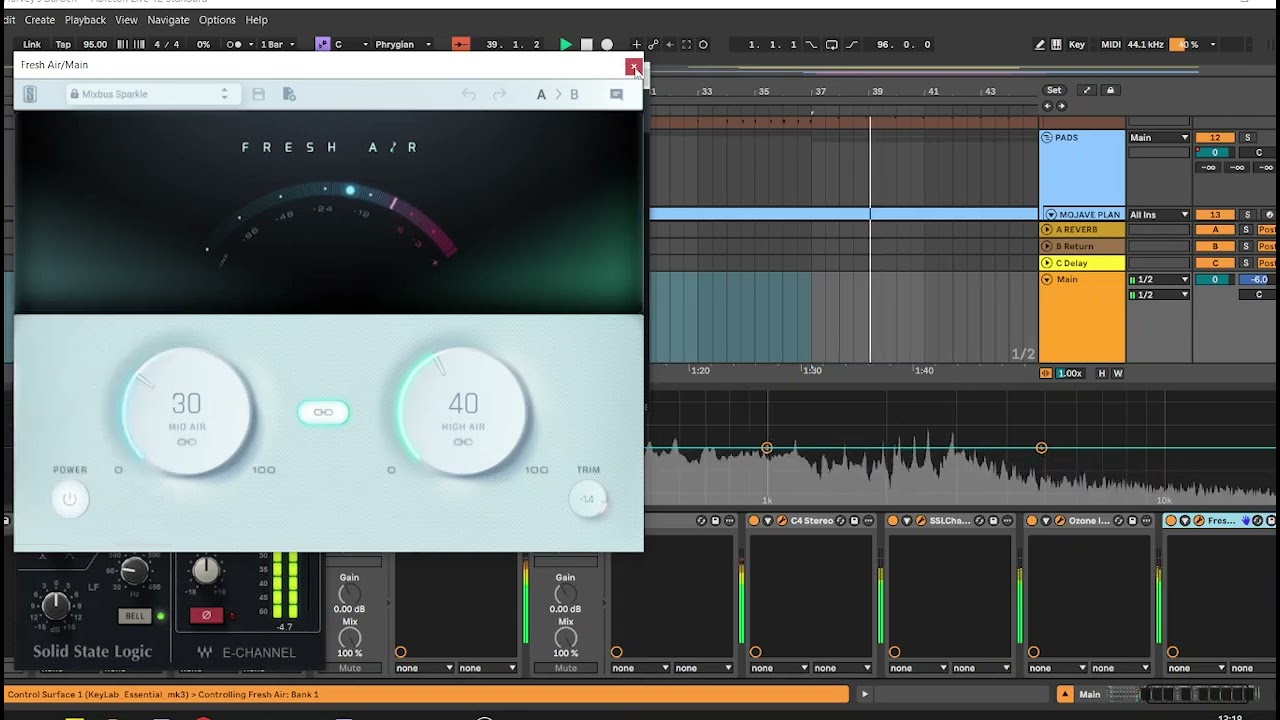Viewport: 1280px width, 720px height.
Task: Toggle the metronome in the transport bar
Action: [235, 44]
